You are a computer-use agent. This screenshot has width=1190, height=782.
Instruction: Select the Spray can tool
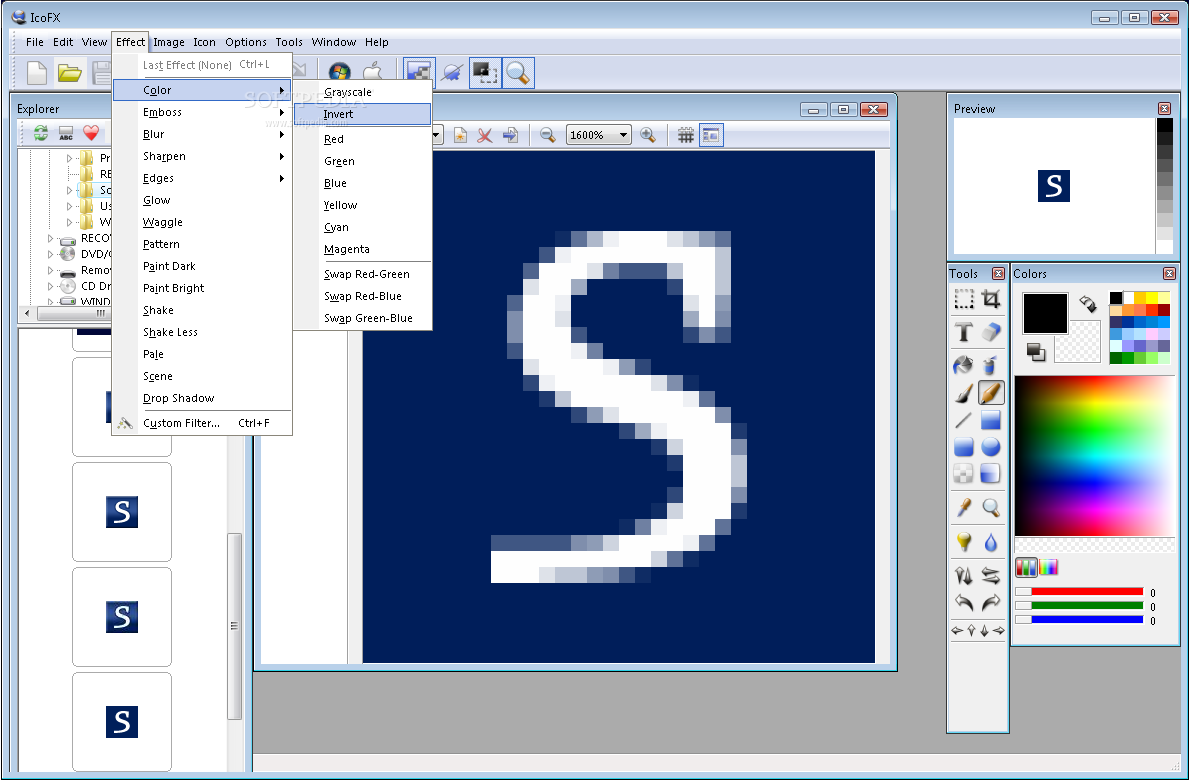[x=990, y=366]
